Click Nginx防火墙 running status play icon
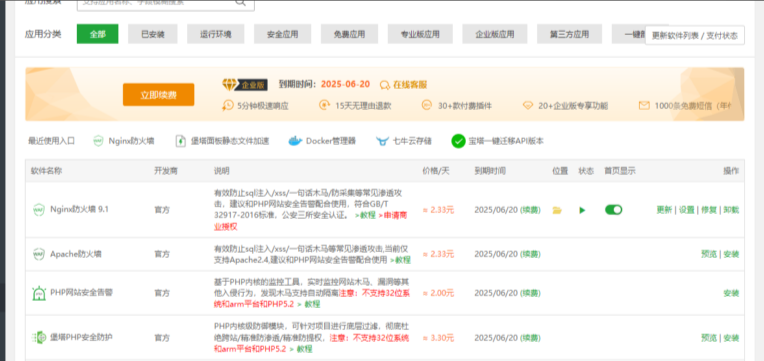The image size is (764, 361). 582,210
